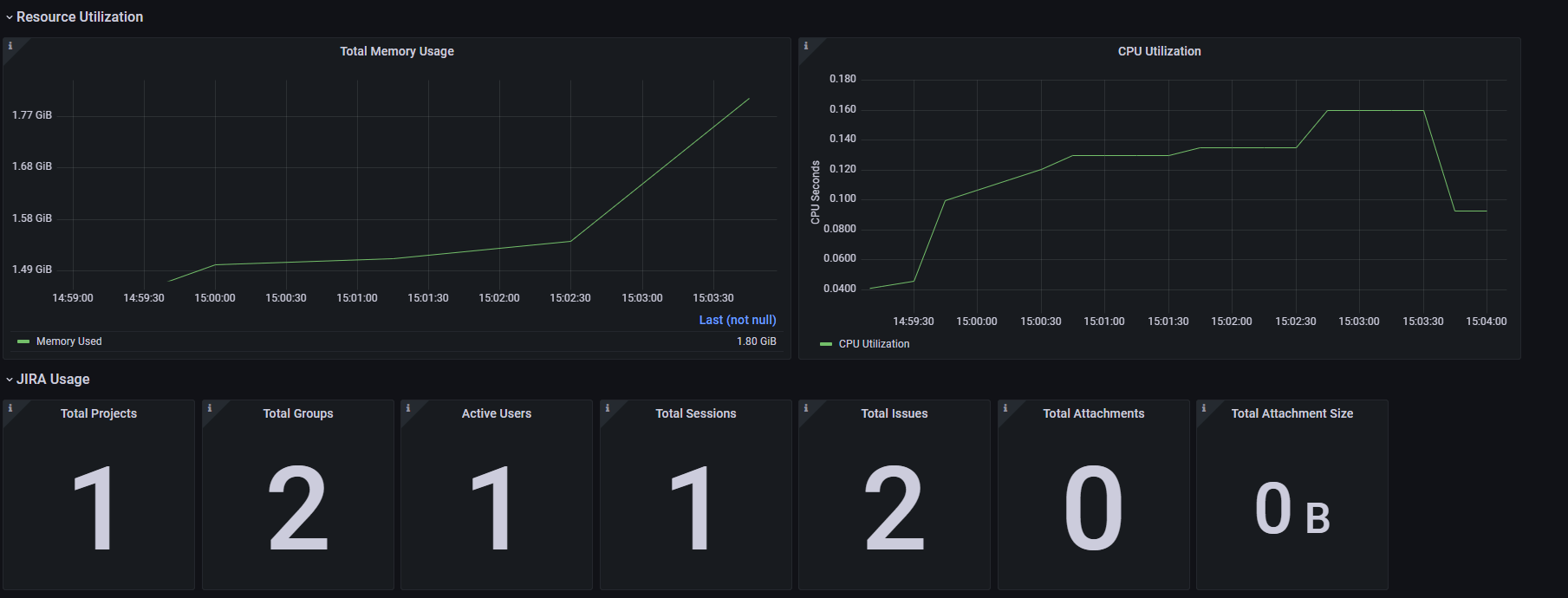The image size is (1568, 598).
Task: Click info icon on Total Sessions panel
Action: [608, 408]
